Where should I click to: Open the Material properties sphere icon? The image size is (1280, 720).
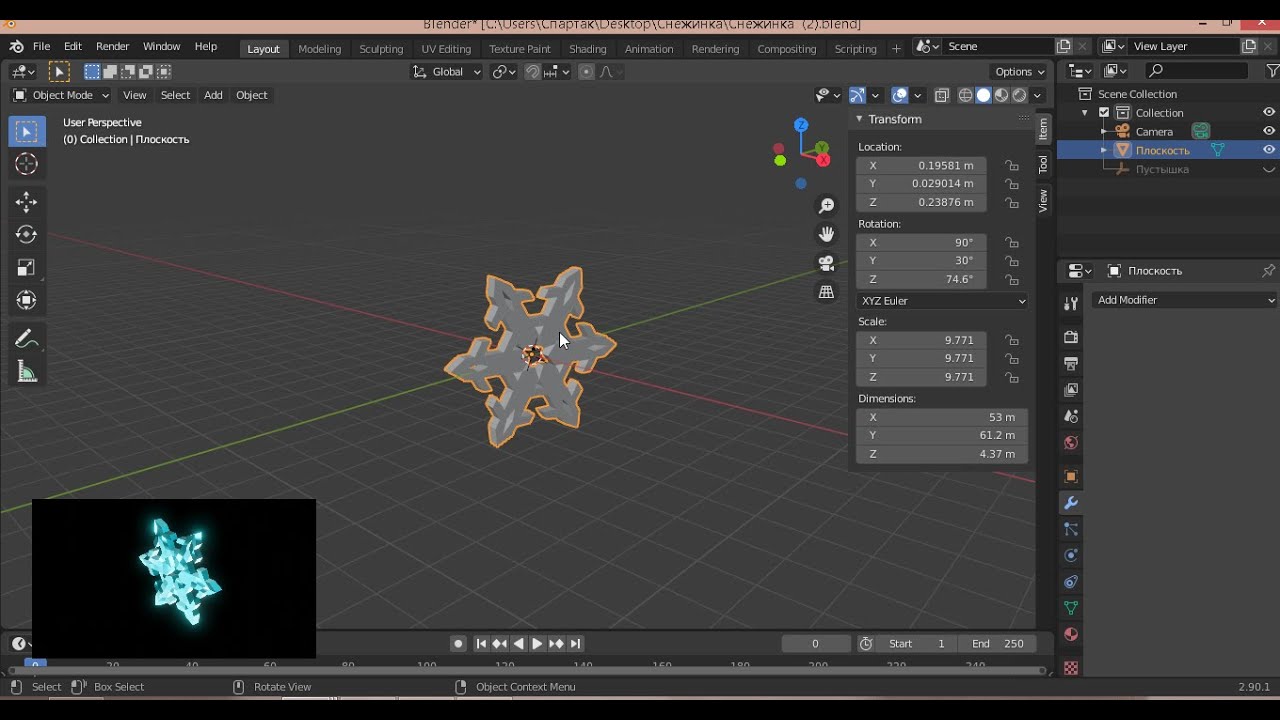tap(1071, 634)
